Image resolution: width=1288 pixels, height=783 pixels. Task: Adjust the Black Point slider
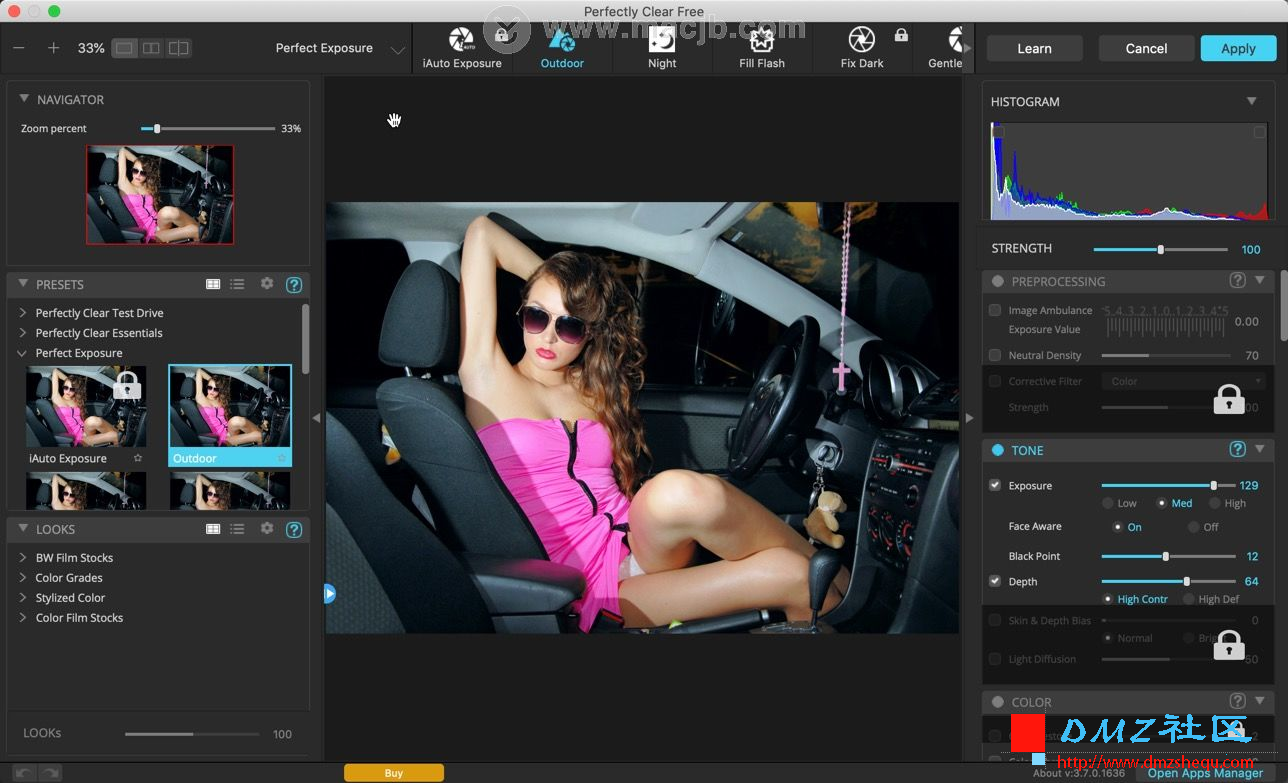point(1168,556)
